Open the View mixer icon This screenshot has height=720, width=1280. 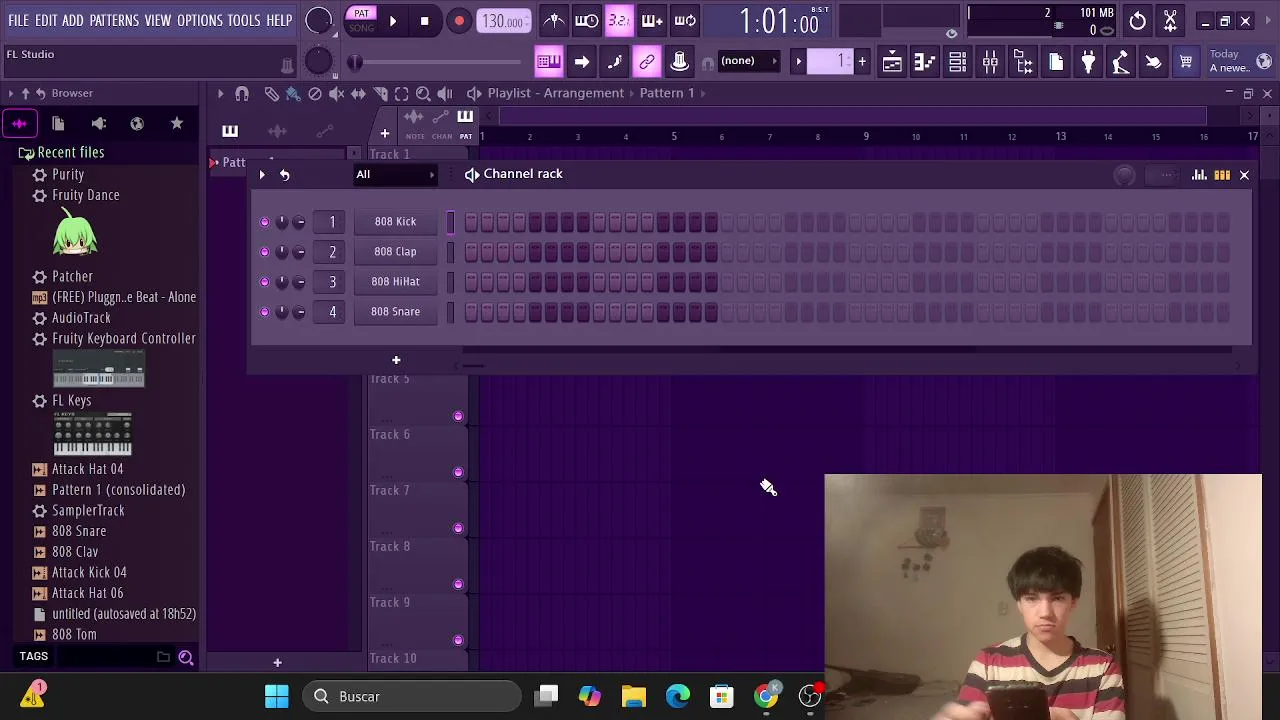(990, 63)
